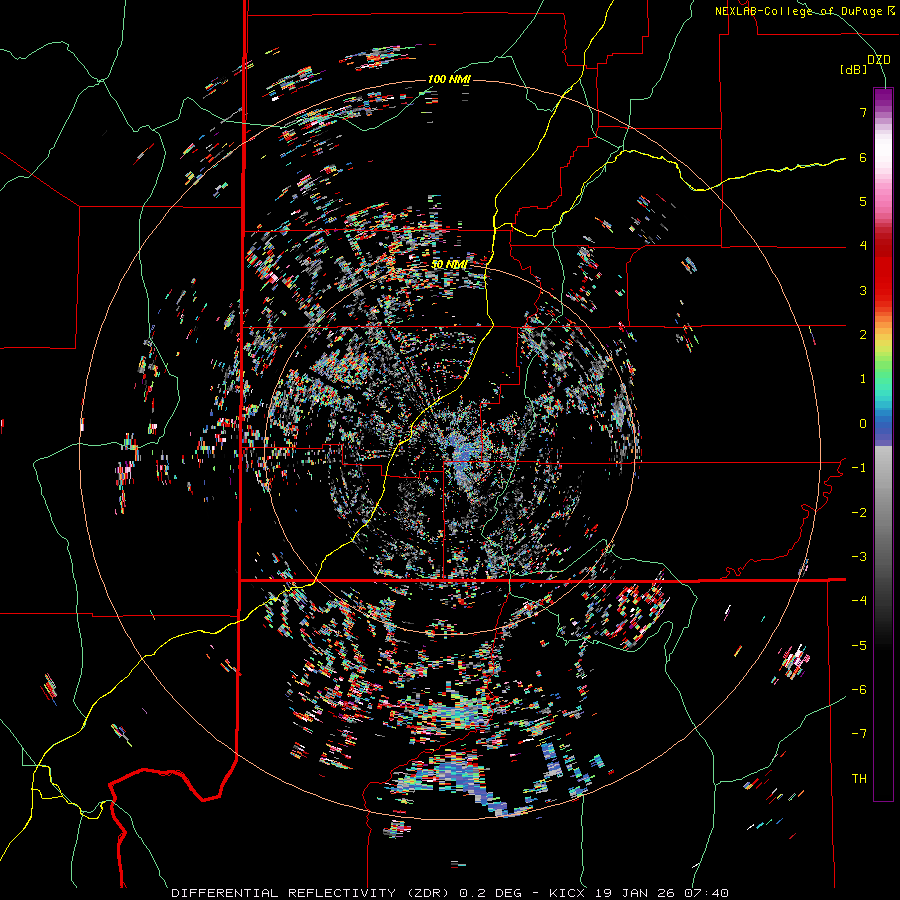Click the DZD legend title

[878, 60]
